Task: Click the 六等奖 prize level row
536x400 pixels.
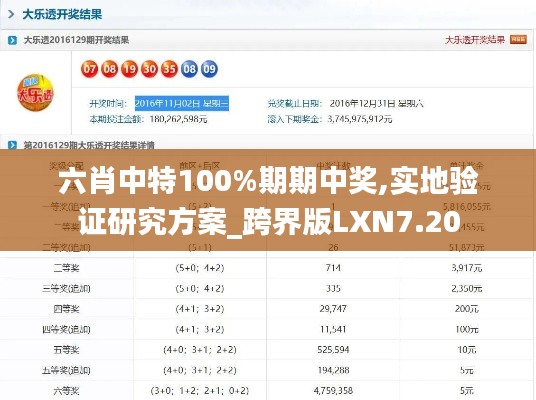Action: click(x=268, y=390)
